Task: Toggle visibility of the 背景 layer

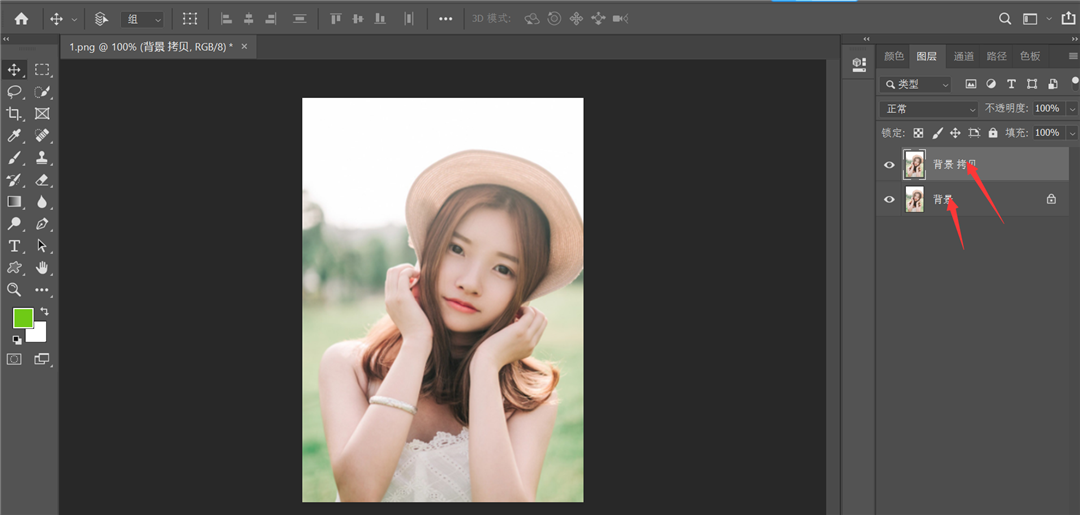Action: 889,200
